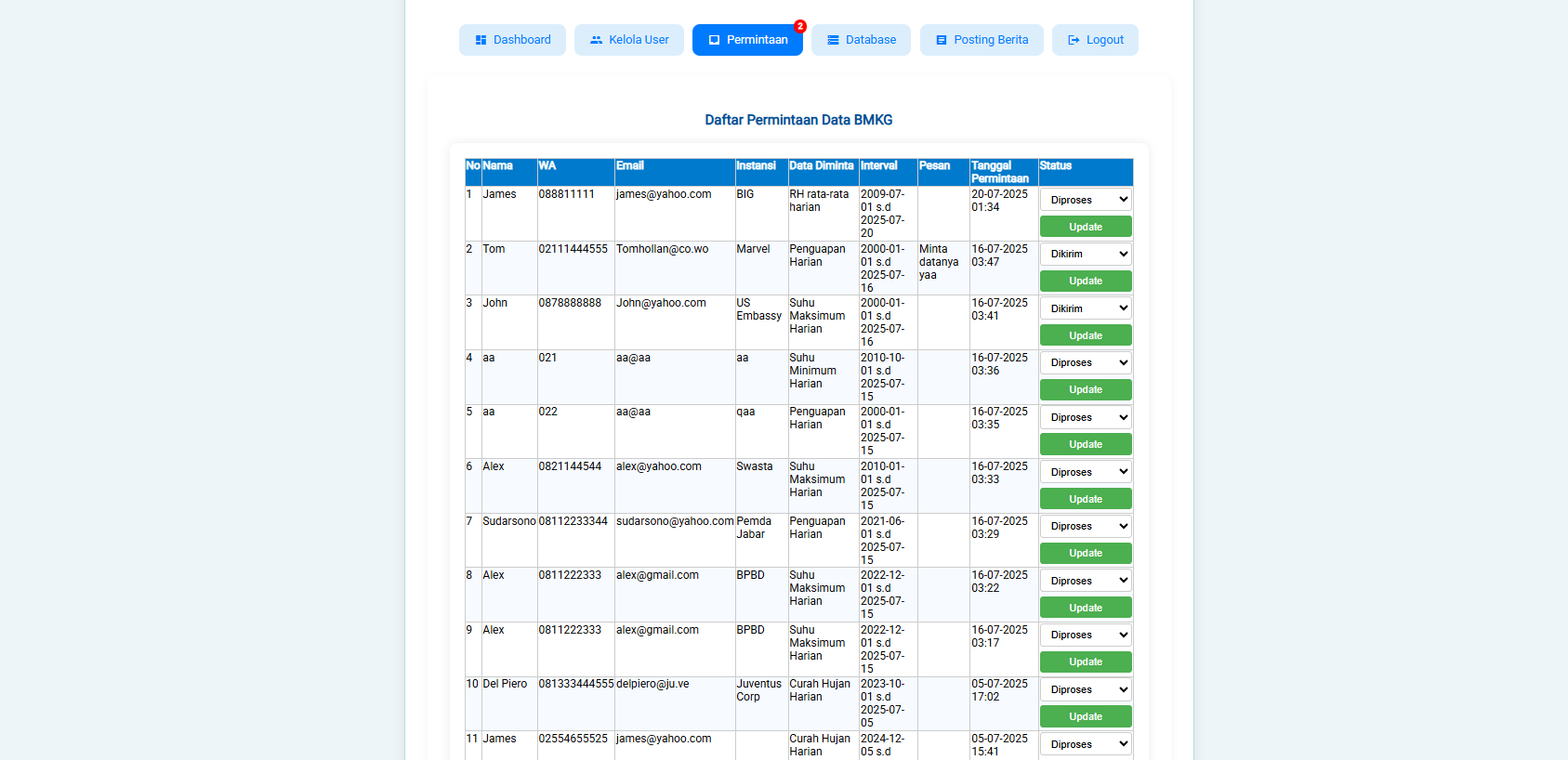Click the Posting Berita newspaper icon
1568x760 pixels.
[941, 40]
